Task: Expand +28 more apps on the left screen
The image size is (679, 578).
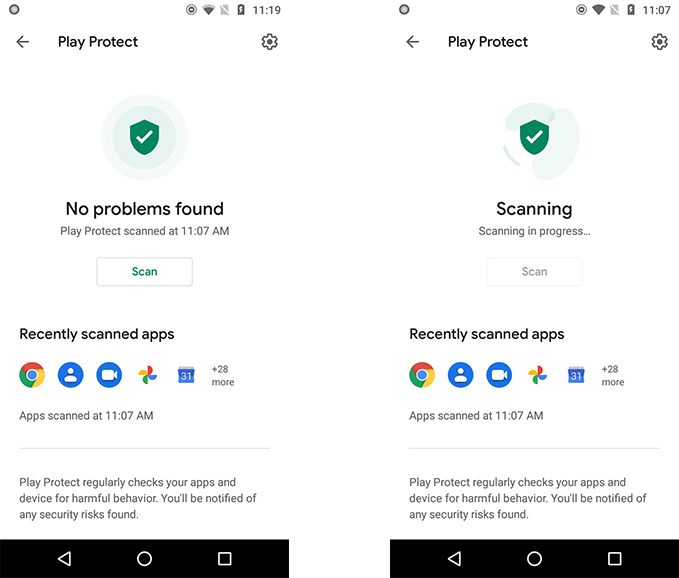Action: [223, 375]
